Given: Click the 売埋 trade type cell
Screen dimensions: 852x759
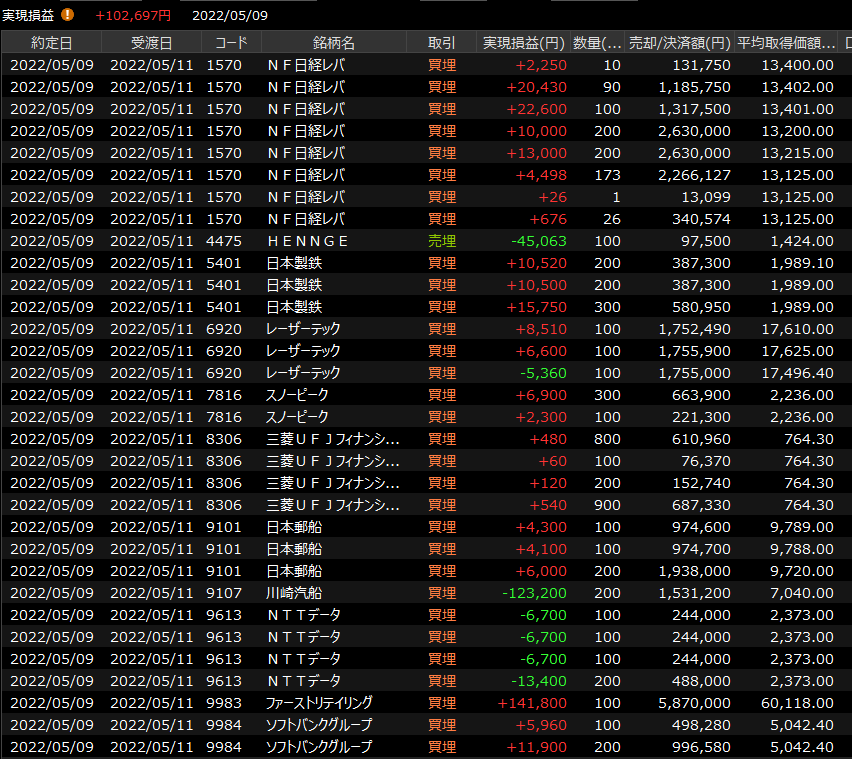Looking at the screenshot, I should (441, 241).
